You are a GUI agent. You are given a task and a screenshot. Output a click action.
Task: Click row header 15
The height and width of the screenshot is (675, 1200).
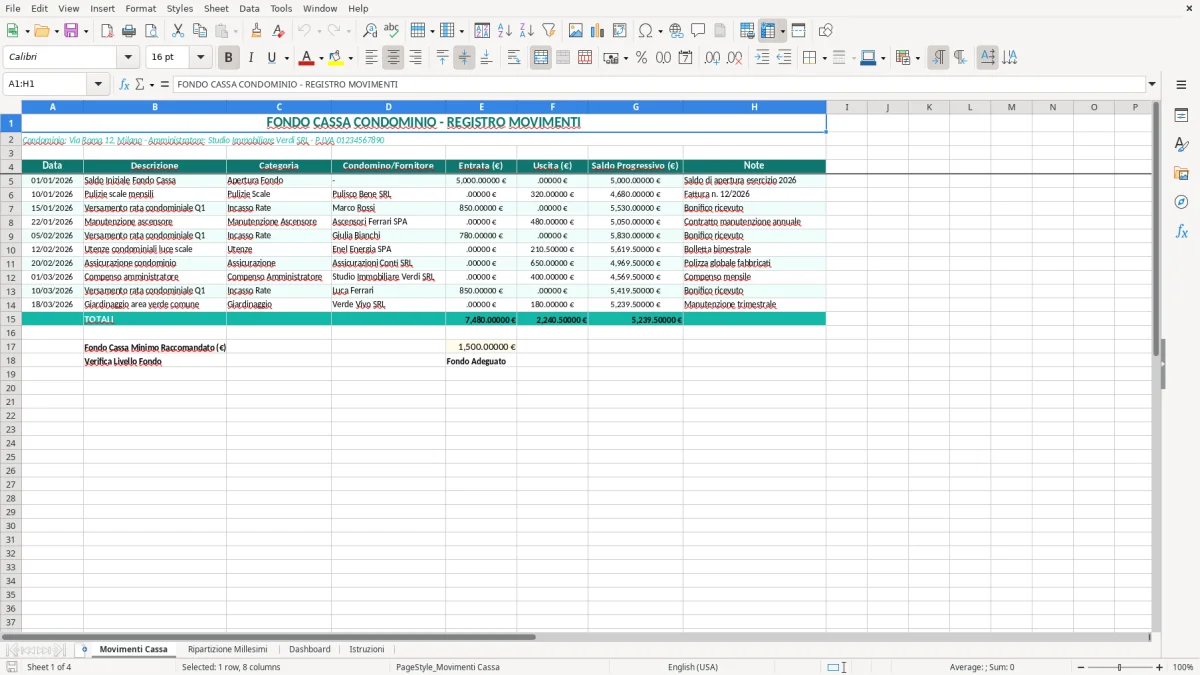point(11,319)
